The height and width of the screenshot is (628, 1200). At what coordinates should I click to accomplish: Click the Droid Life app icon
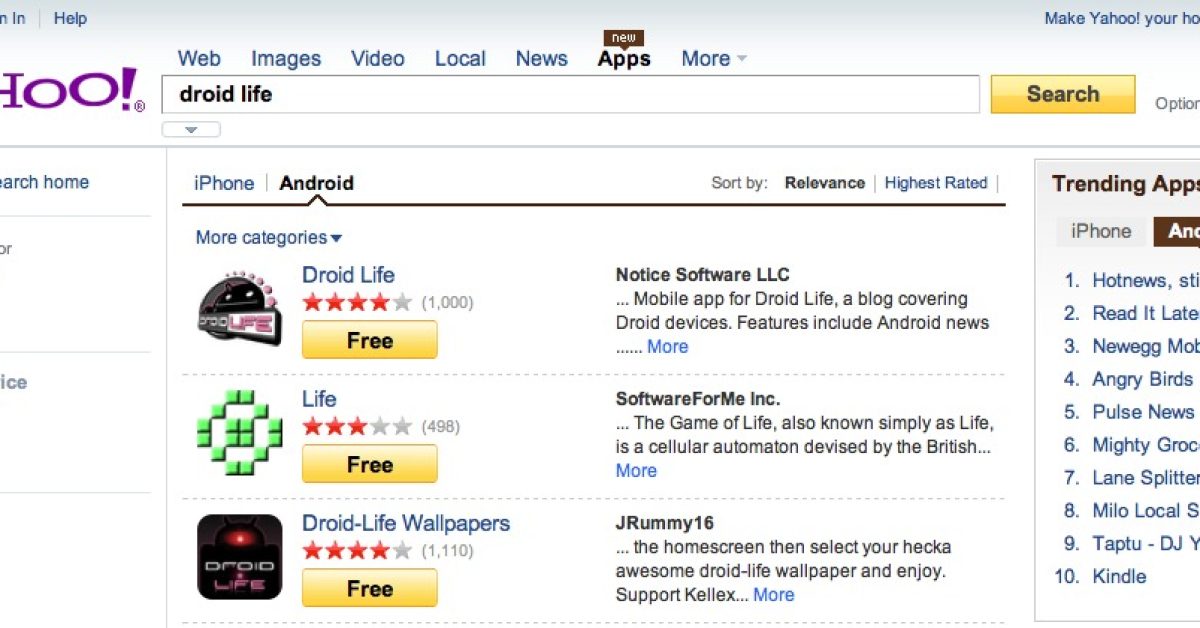pos(239,309)
